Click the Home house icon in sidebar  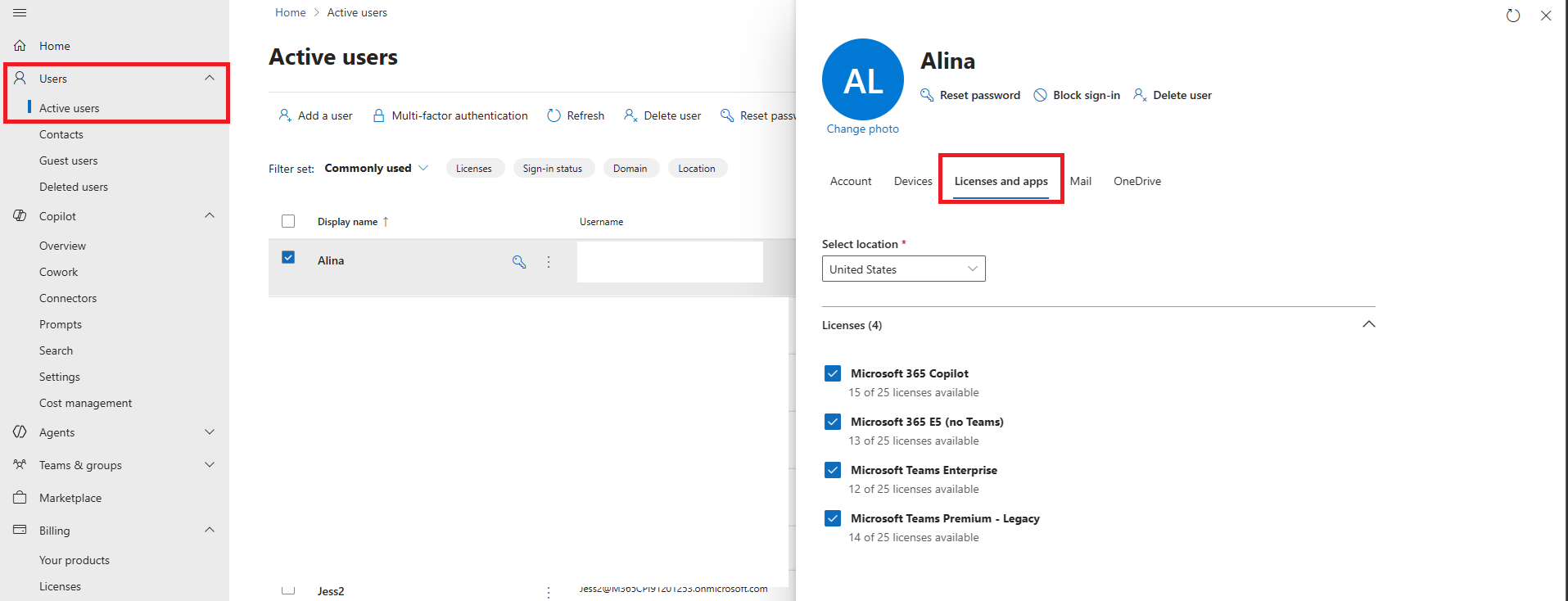[20, 46]
